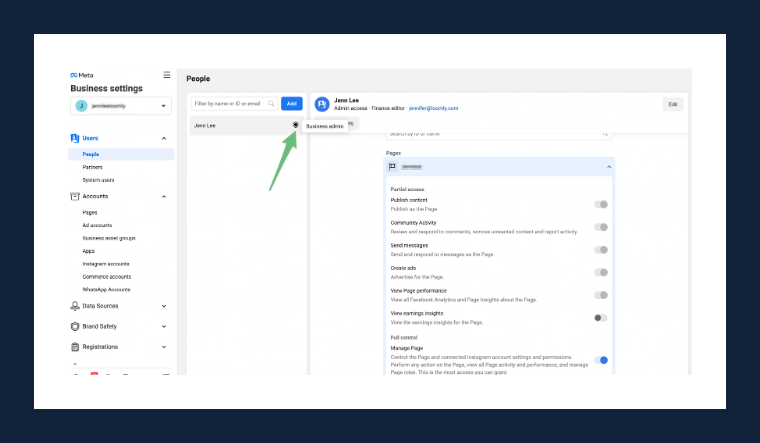This screenshot has width=760, height=443.
Task: Select People in the sidebar
Action: tap(121, 154)
